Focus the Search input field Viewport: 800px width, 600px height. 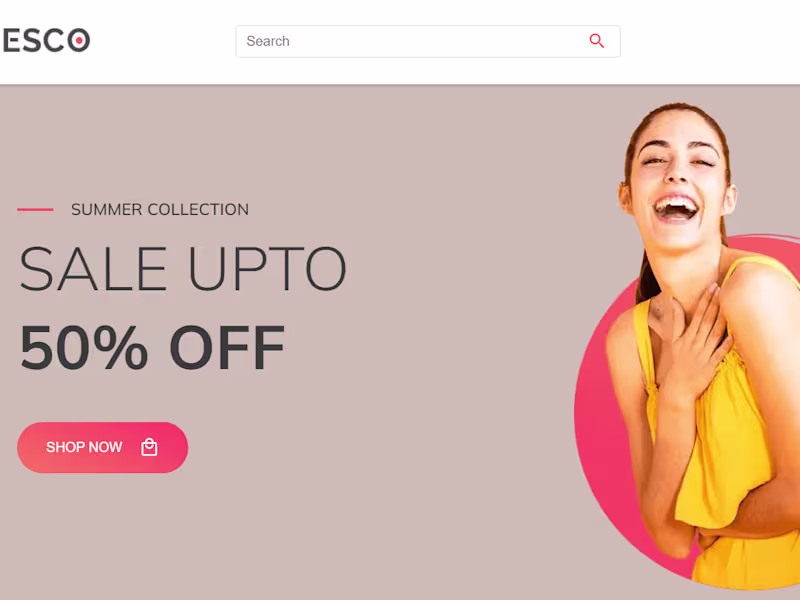428,41
